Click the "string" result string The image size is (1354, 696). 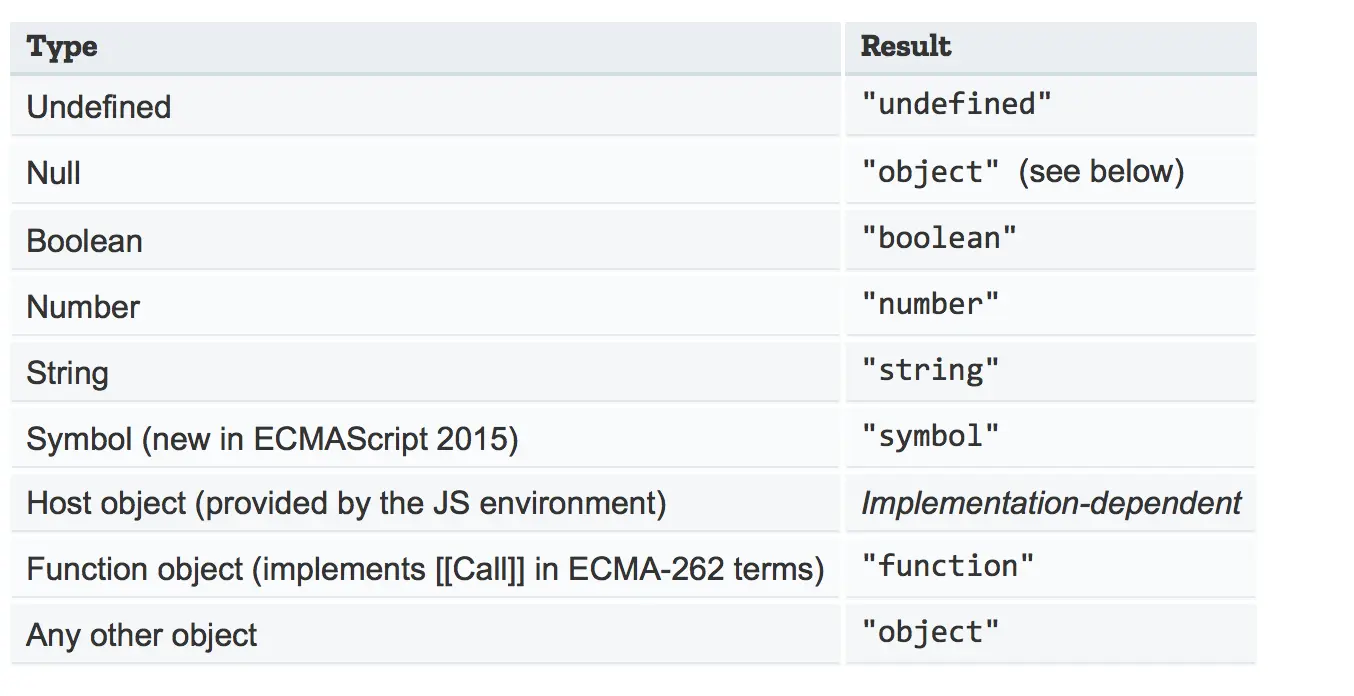(930, 370)
